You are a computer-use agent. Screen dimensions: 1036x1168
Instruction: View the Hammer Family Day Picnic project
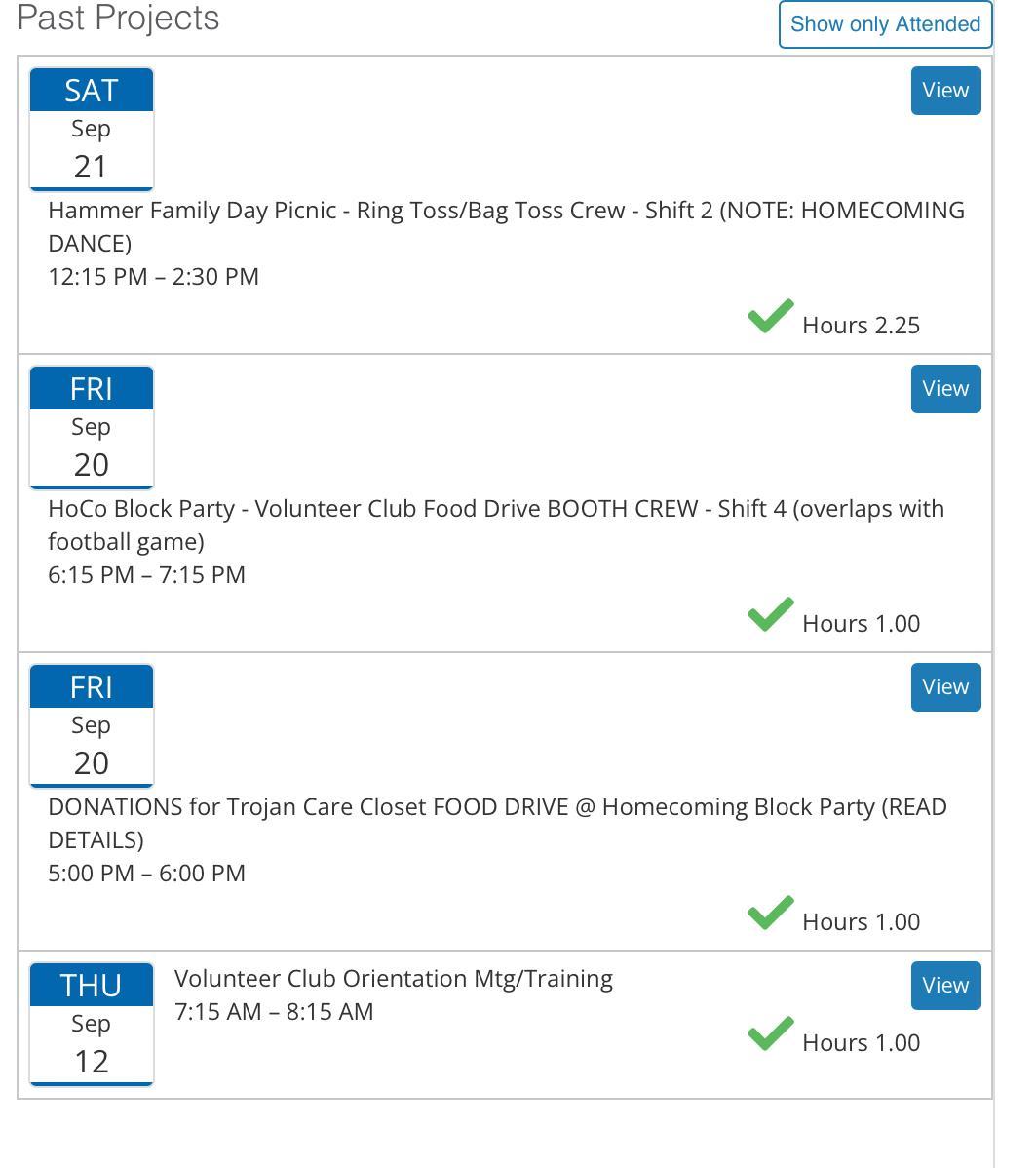click(x=945, y=91)
